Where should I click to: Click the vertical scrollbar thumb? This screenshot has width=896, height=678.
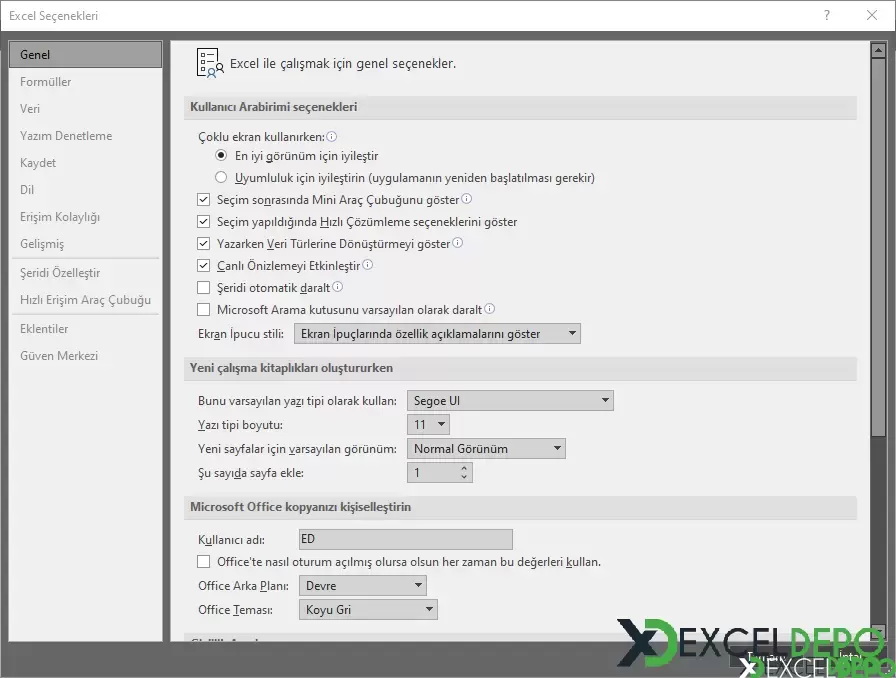point(878,247)
